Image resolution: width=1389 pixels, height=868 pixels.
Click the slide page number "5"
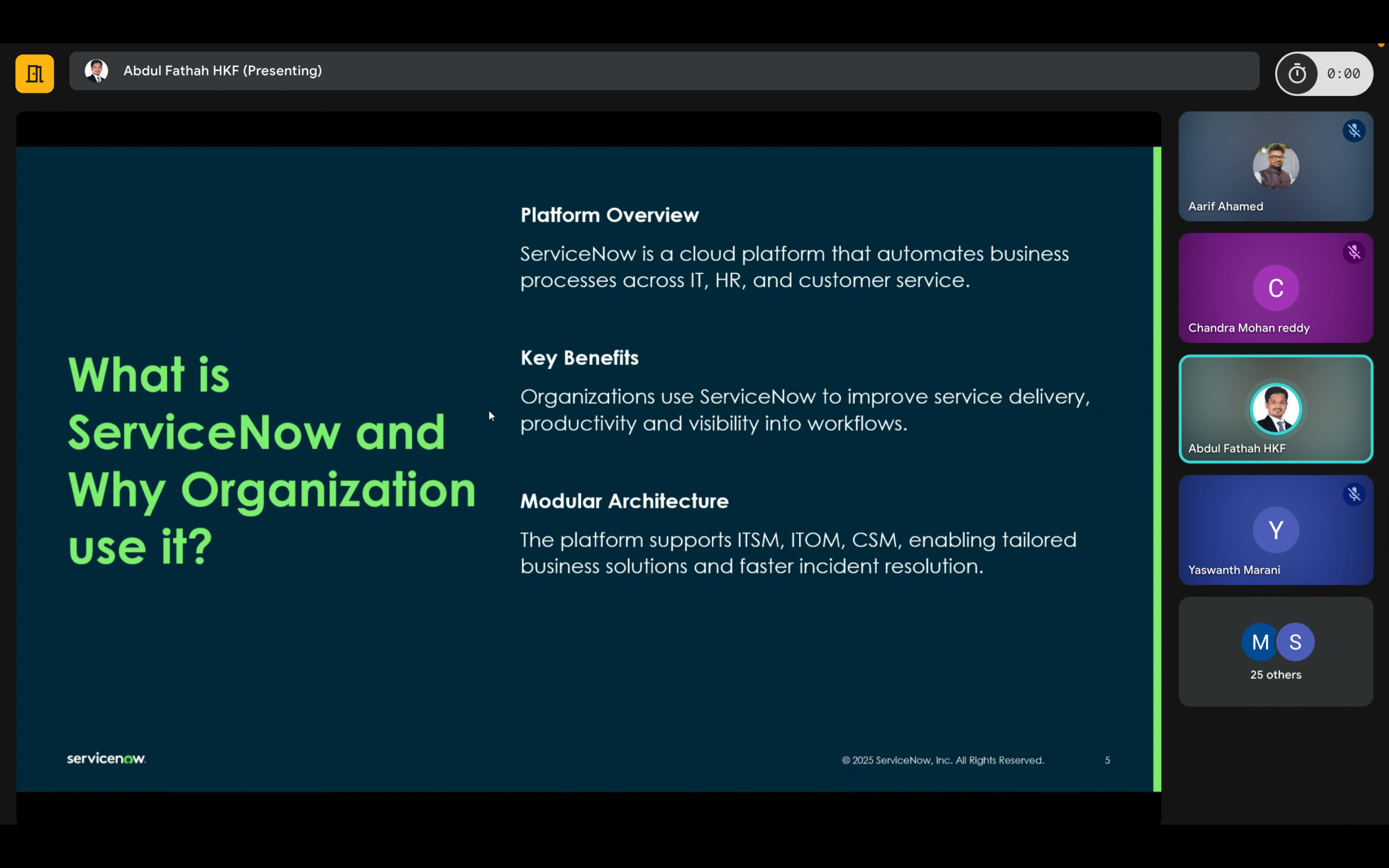(x=1107, y=759)
